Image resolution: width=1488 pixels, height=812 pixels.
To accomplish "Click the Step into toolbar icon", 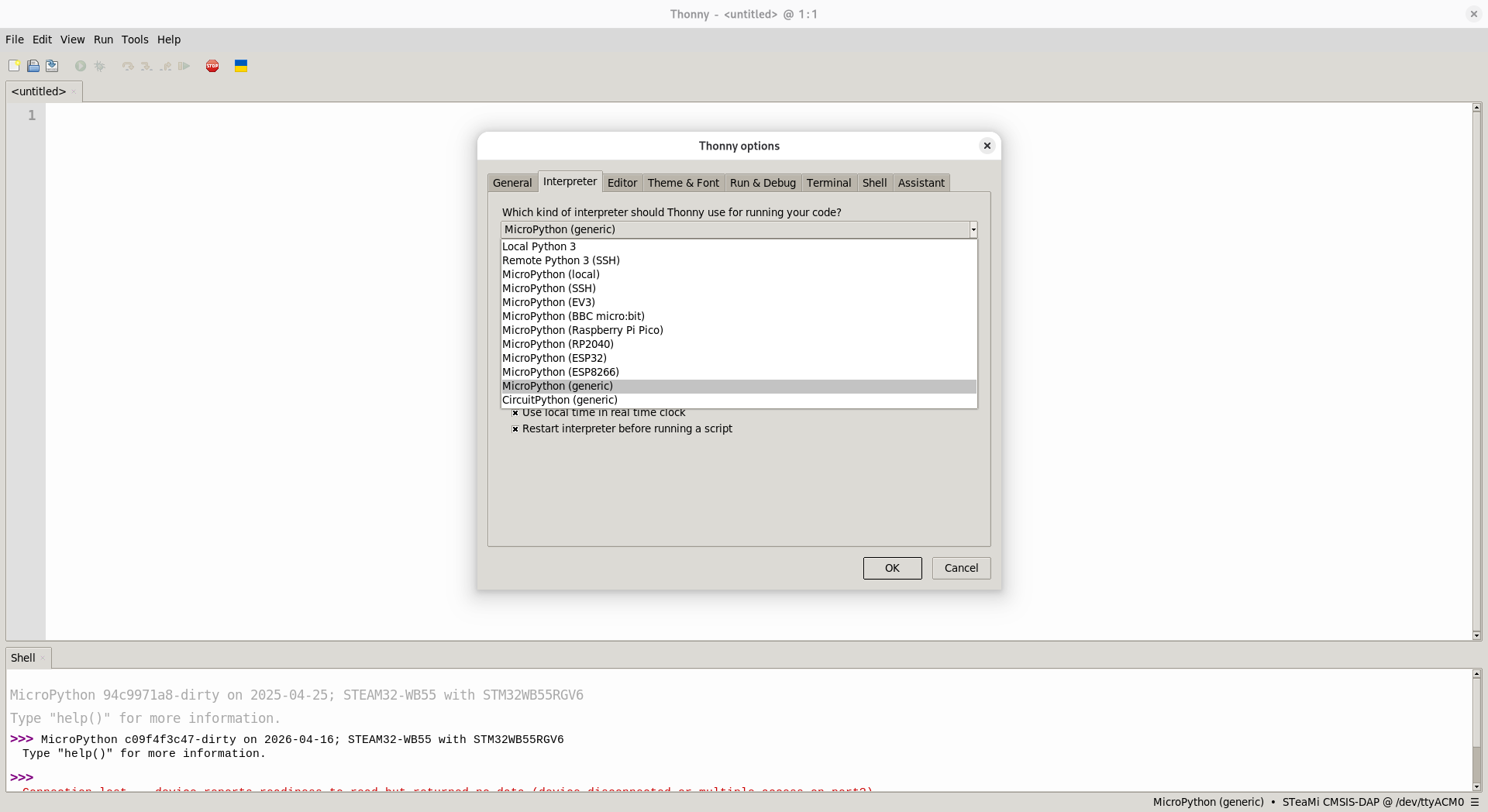I will [x=146, y=66].
